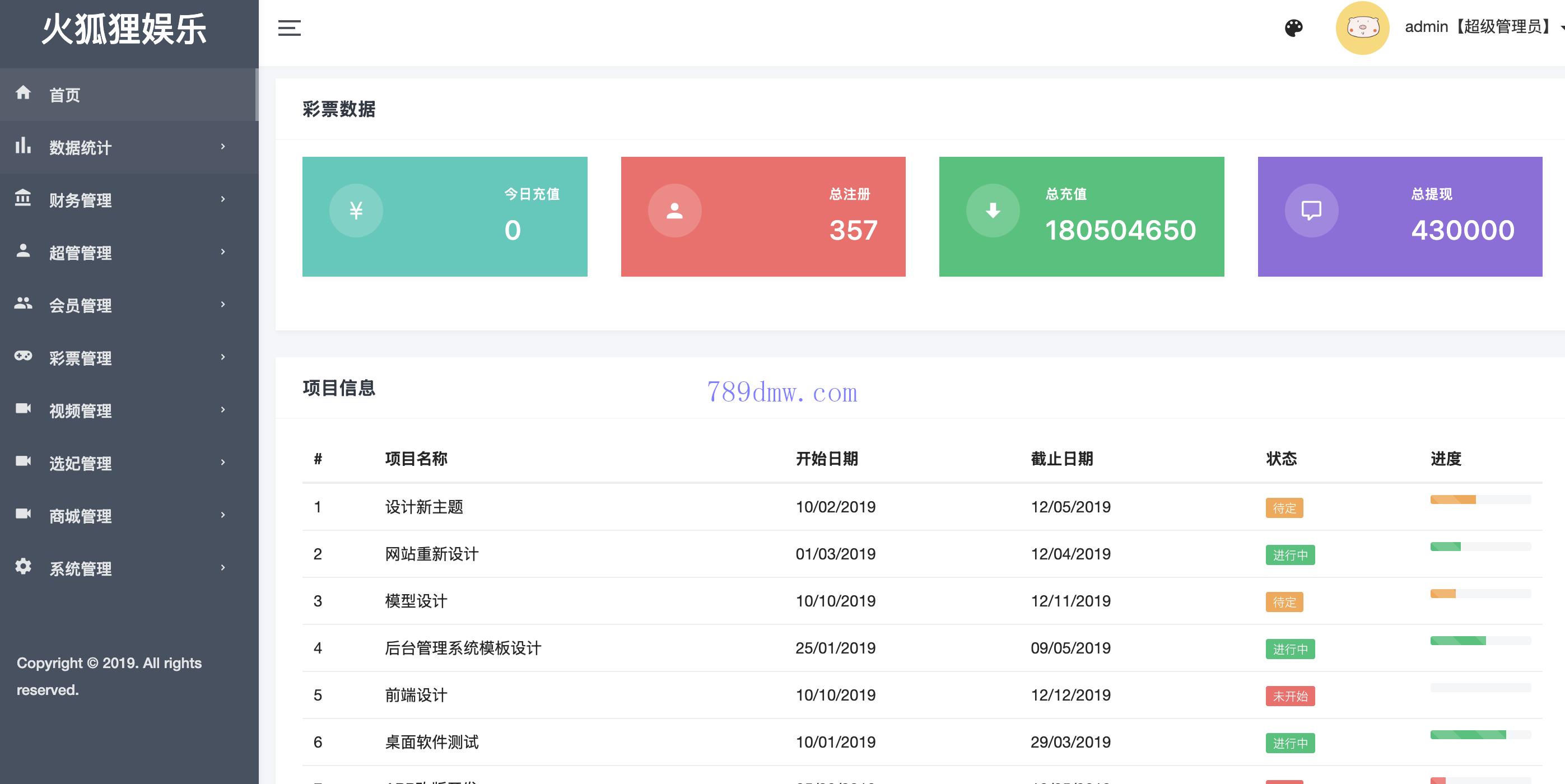Click the 待定 badge for 设计新主题
The image size is (1565, 784).
1284,508
